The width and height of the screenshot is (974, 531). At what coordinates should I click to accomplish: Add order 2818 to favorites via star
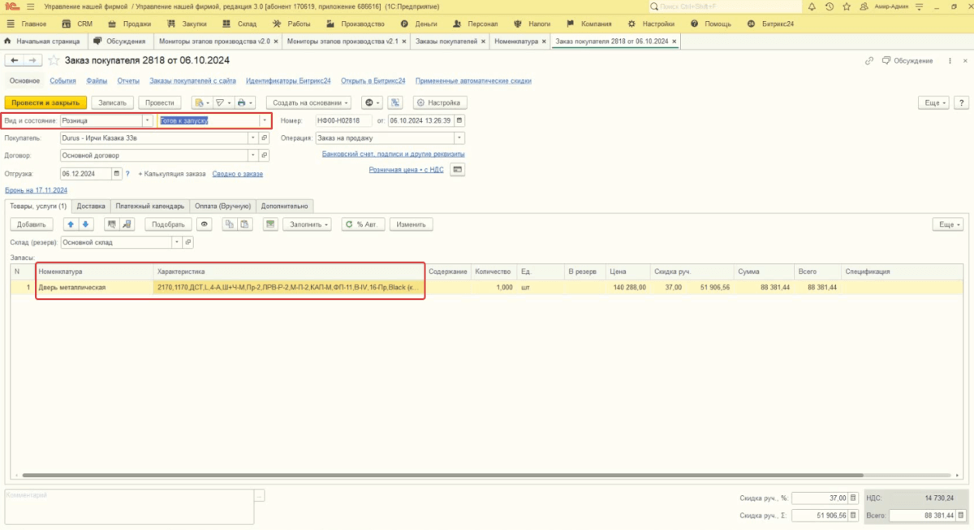(x=54, y=60)
